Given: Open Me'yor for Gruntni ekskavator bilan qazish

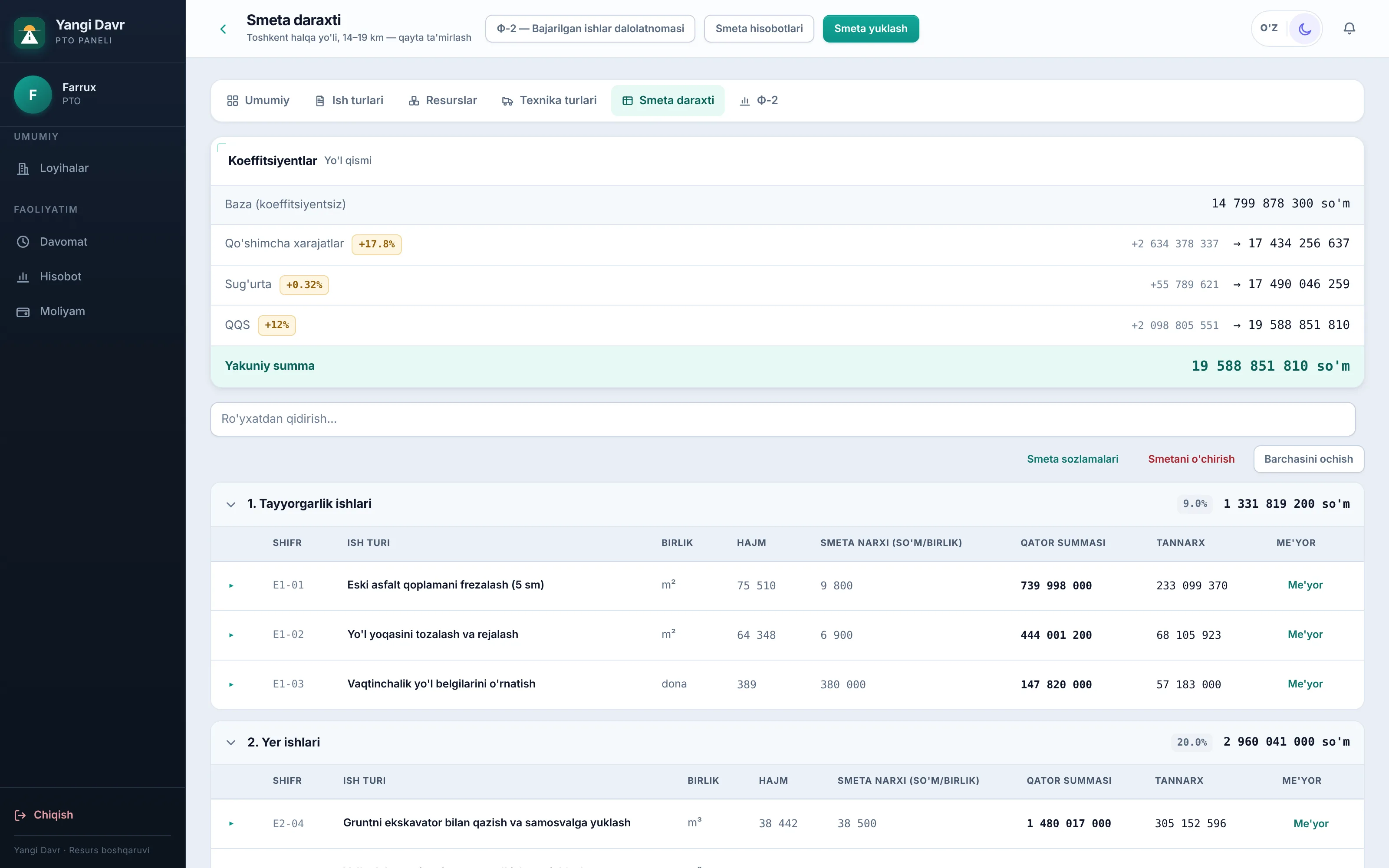Looking at the screenshot, I should pos(1310,823).
